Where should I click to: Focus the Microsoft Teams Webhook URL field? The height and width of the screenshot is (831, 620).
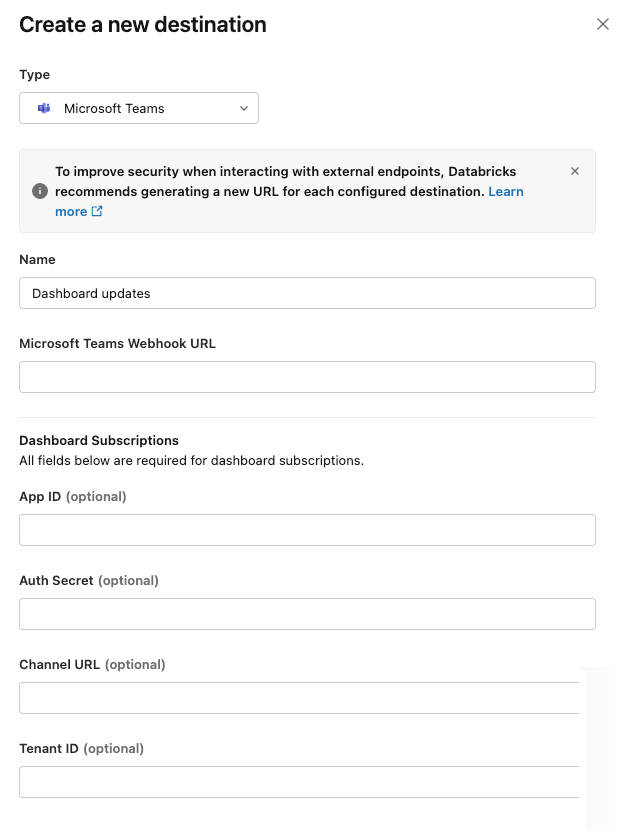click(307, 377)
